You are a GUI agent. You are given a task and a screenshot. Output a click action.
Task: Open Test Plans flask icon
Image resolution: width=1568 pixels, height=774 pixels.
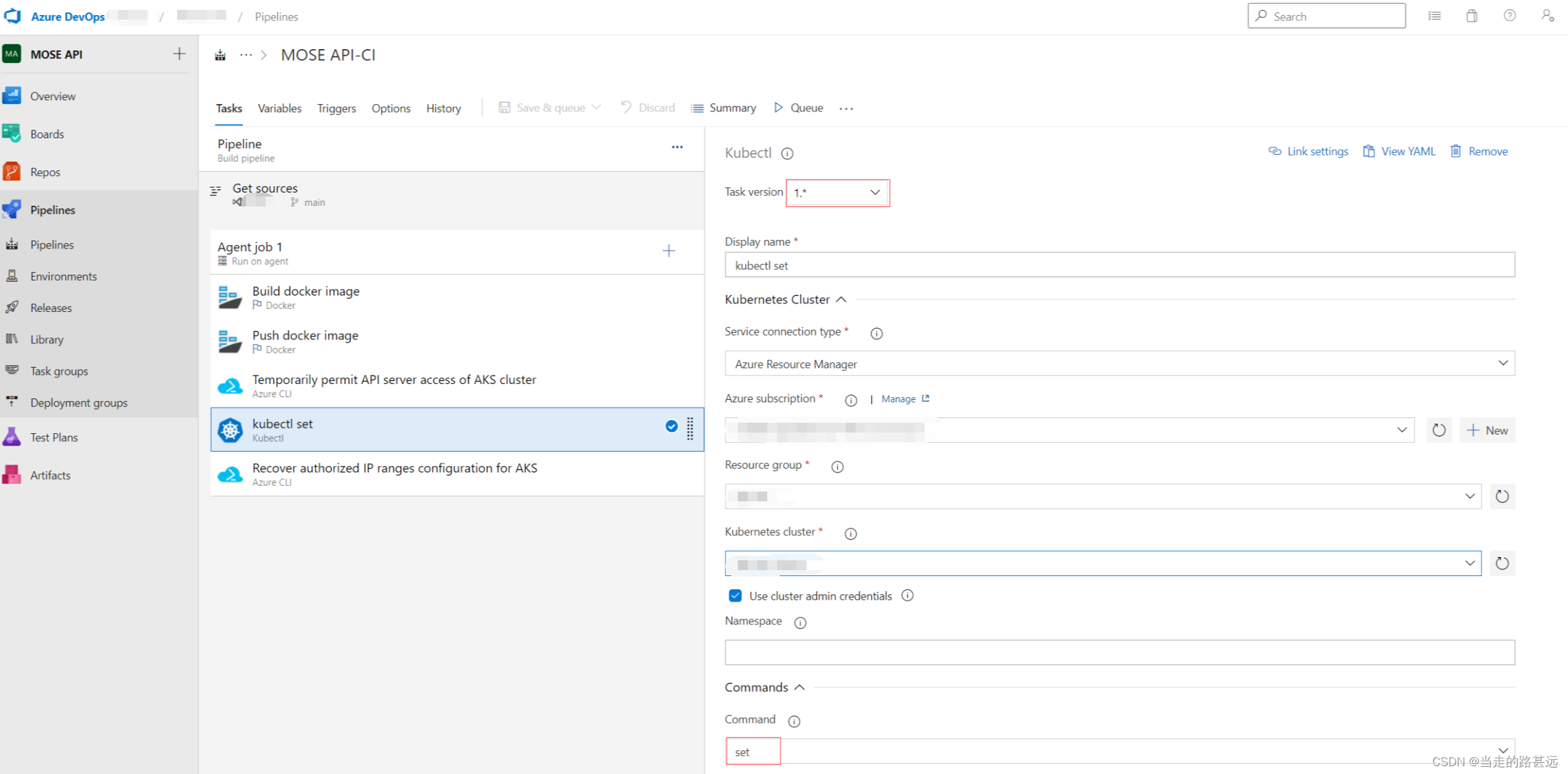tap(12, 437)
